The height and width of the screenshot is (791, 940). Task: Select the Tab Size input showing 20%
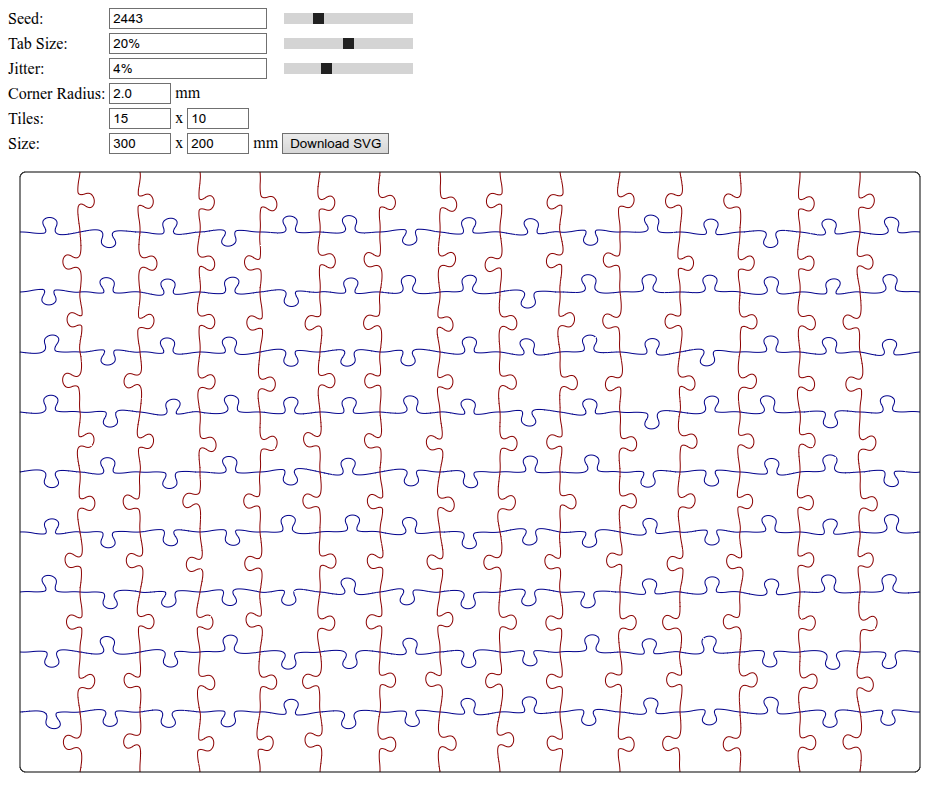click(187, 43)
